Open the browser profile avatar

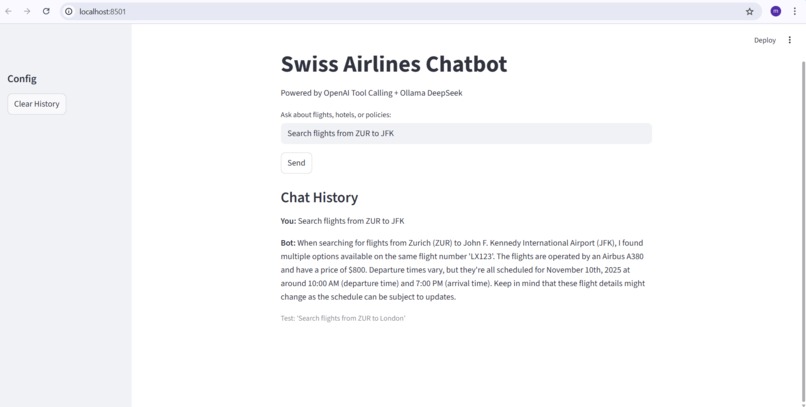click(x=776, y=11)
